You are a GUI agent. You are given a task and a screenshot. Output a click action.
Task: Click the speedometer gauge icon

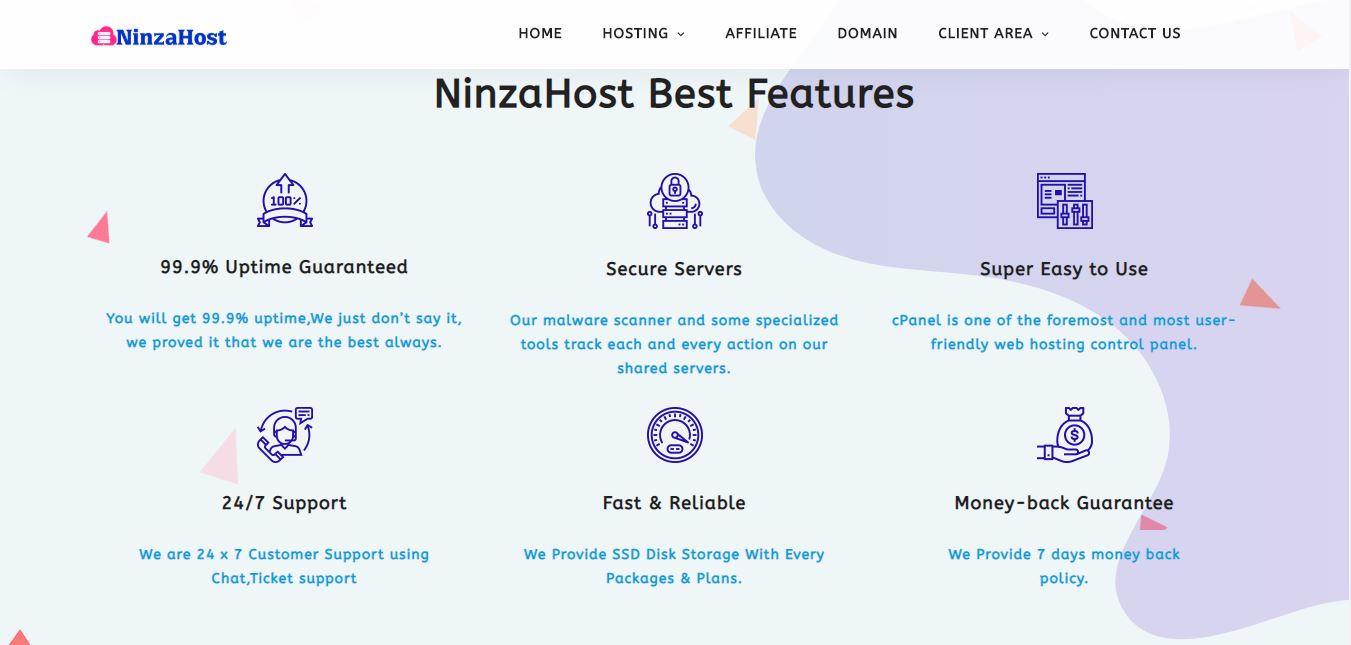[x=674, y=435]
